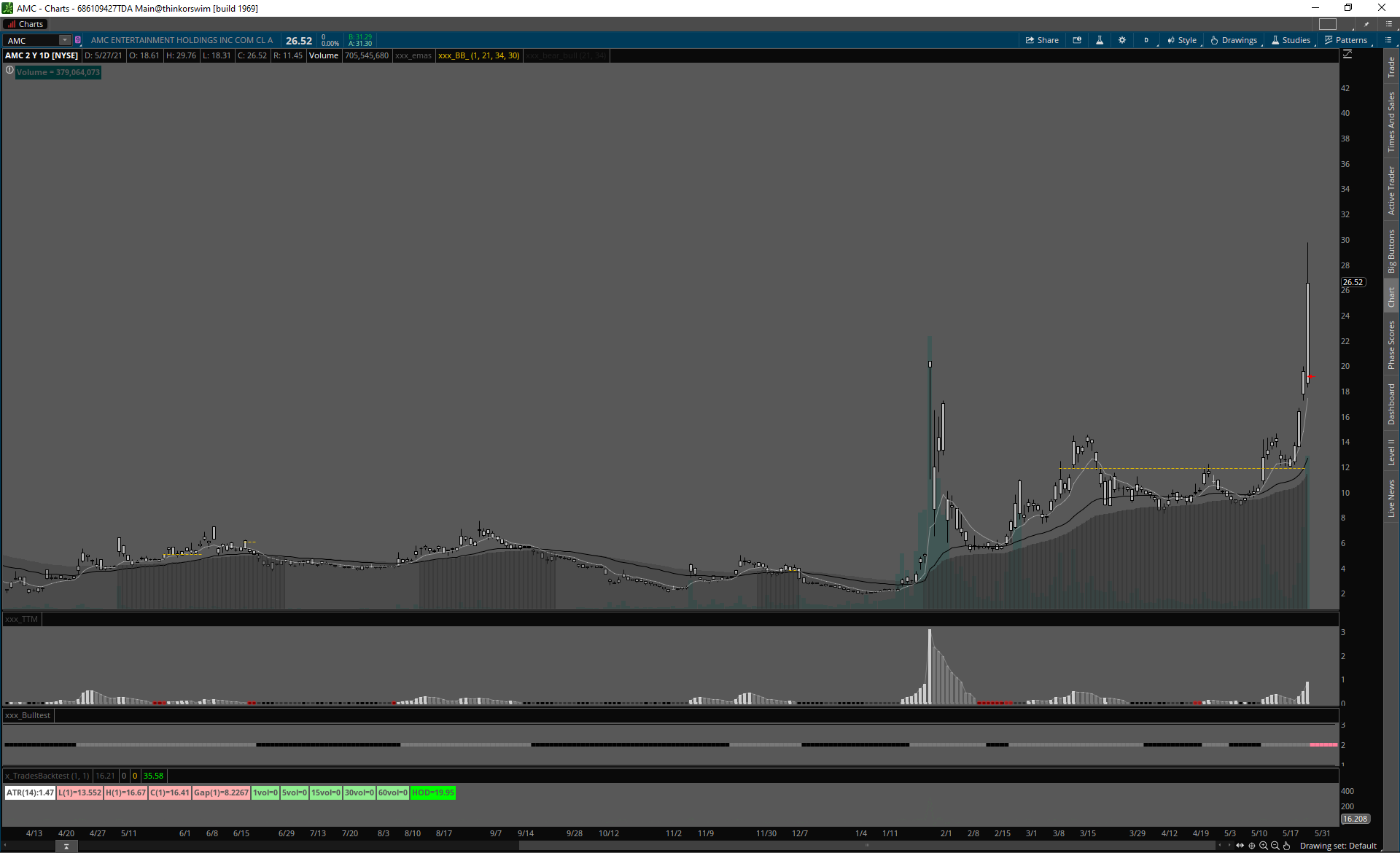Click the detach chart window icon
The width and height of the screenshot is (1400, 853).
1077,40
